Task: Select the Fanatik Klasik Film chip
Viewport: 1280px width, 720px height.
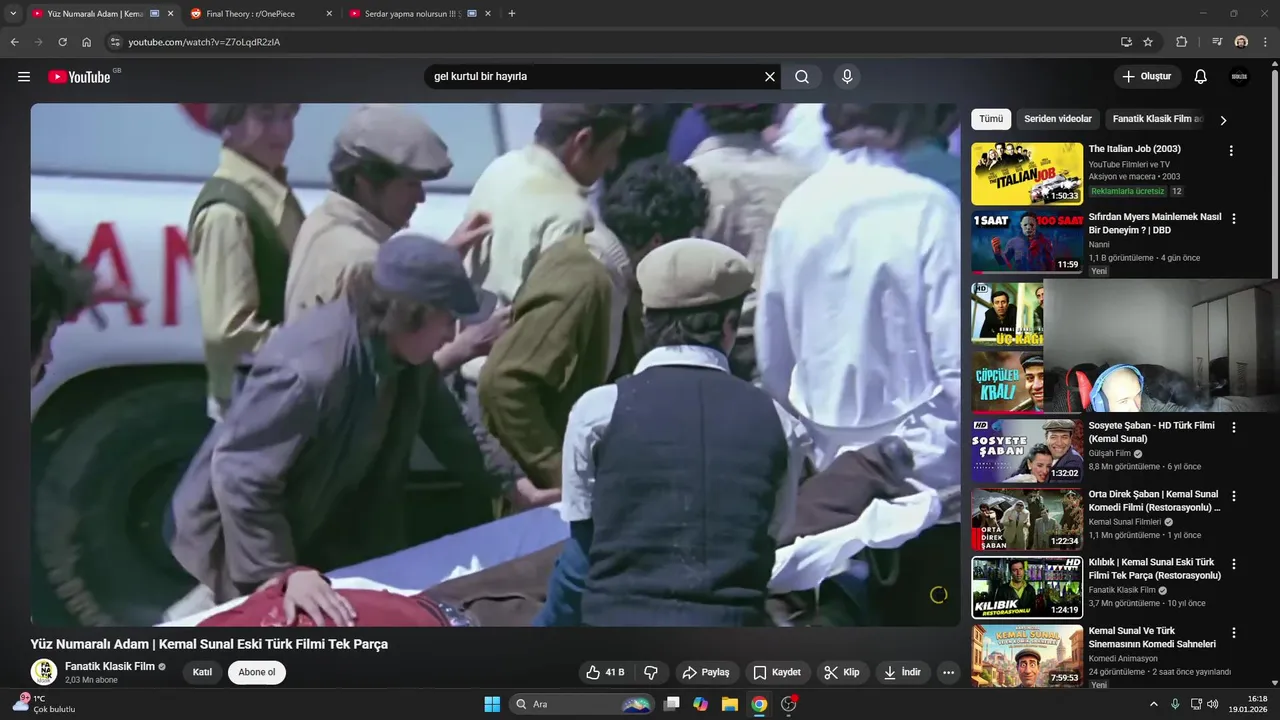Action: 1157,119
